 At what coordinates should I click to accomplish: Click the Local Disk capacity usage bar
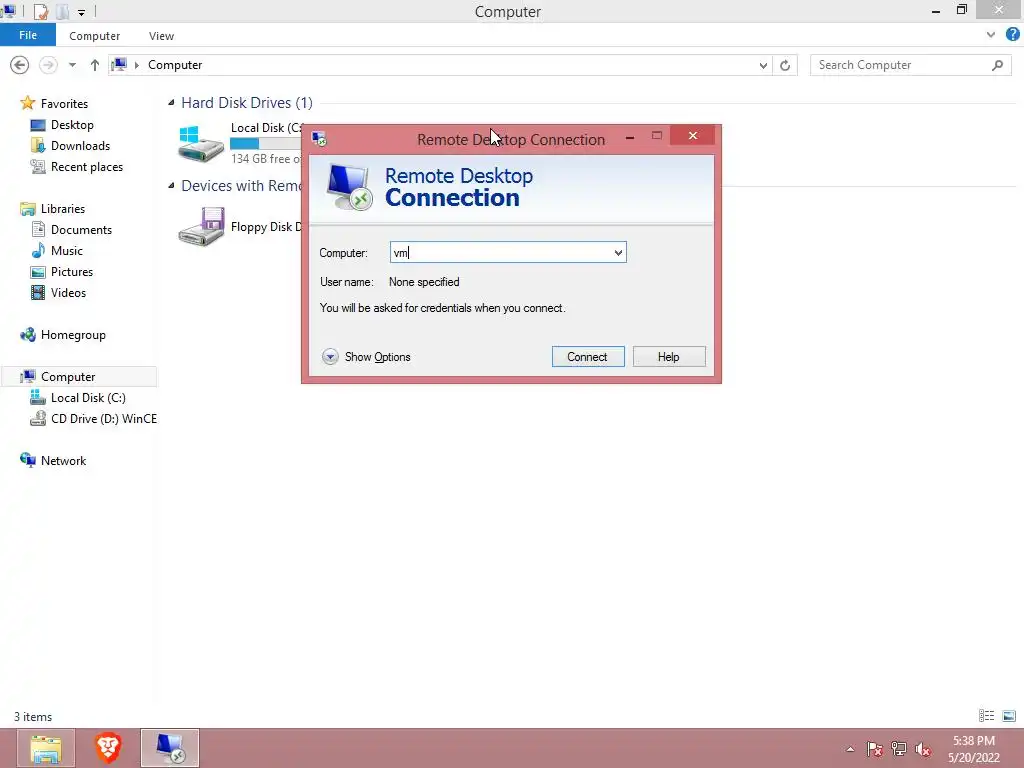266,143
